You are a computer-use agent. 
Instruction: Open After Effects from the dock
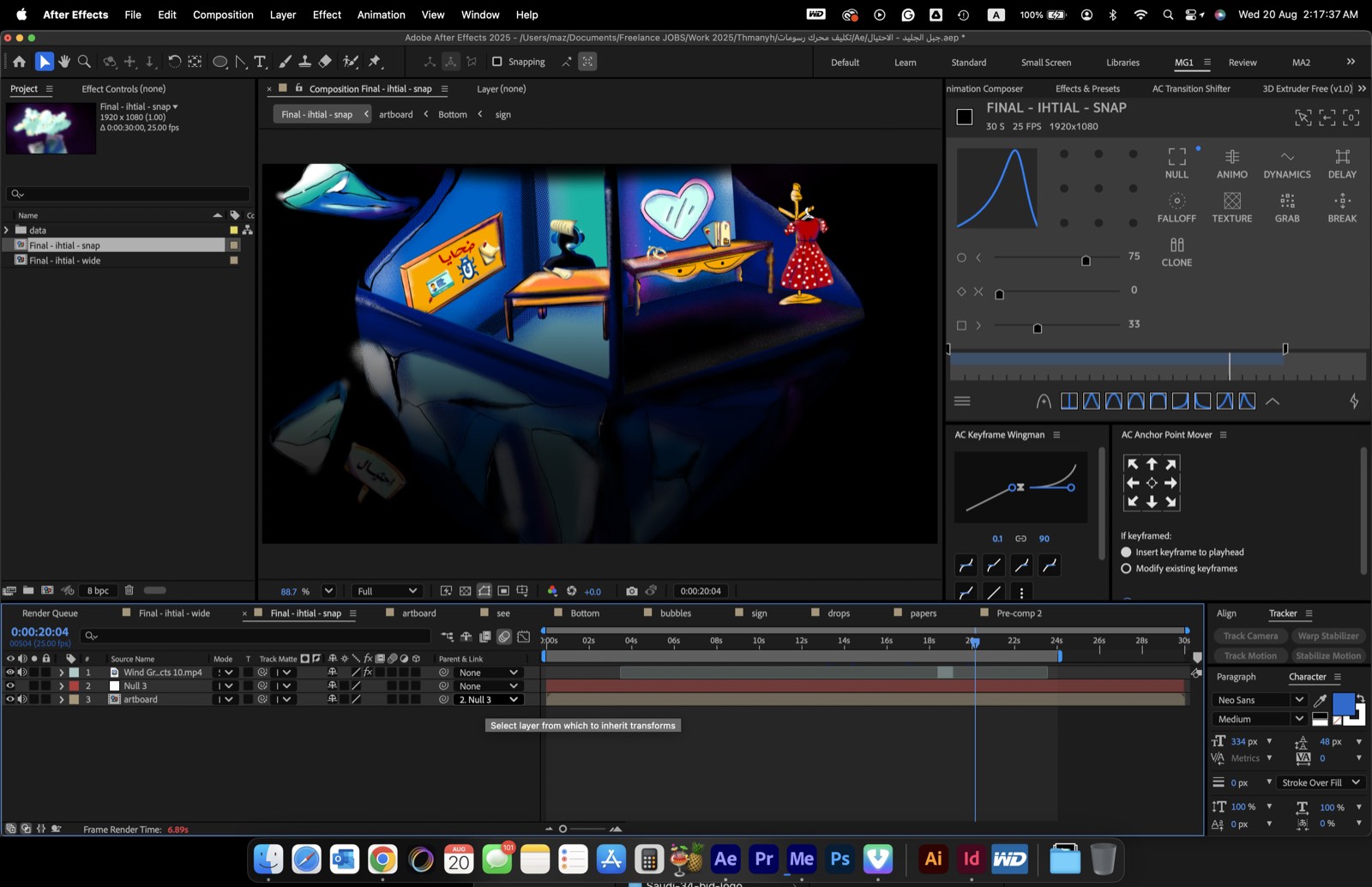point(725,859)
